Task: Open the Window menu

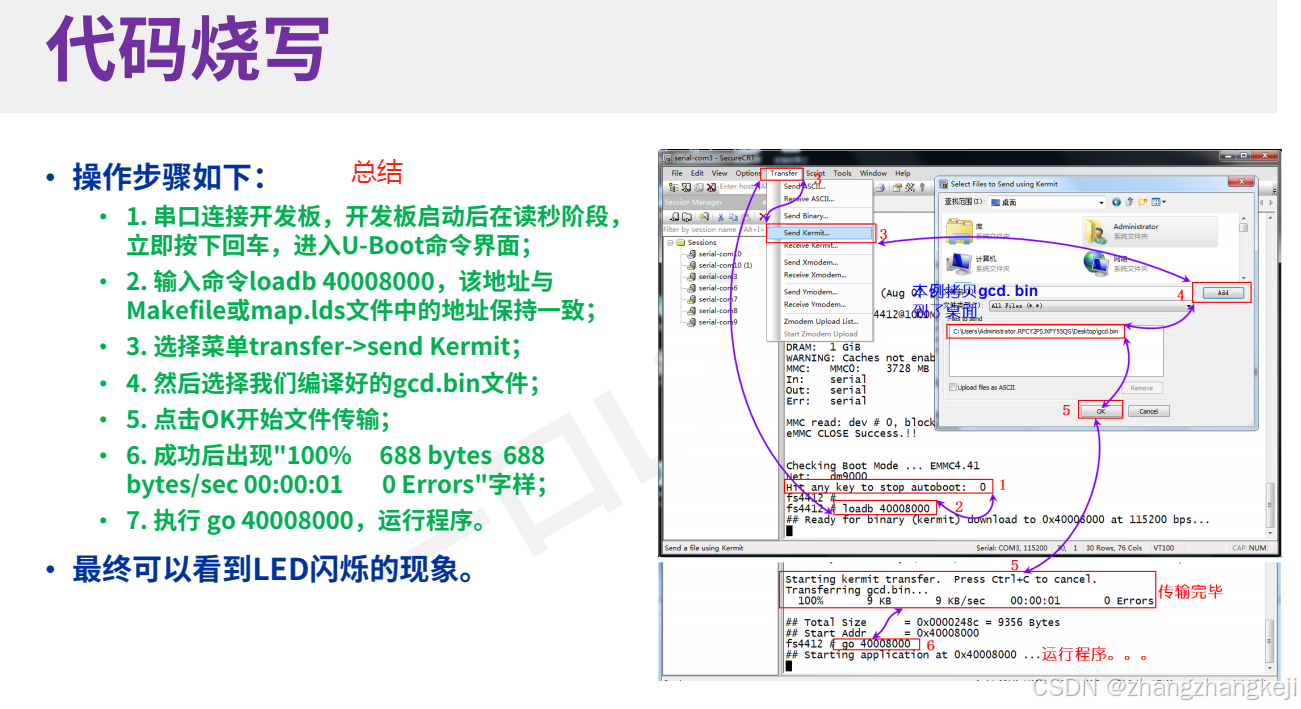Action: (x=873, y=173)
